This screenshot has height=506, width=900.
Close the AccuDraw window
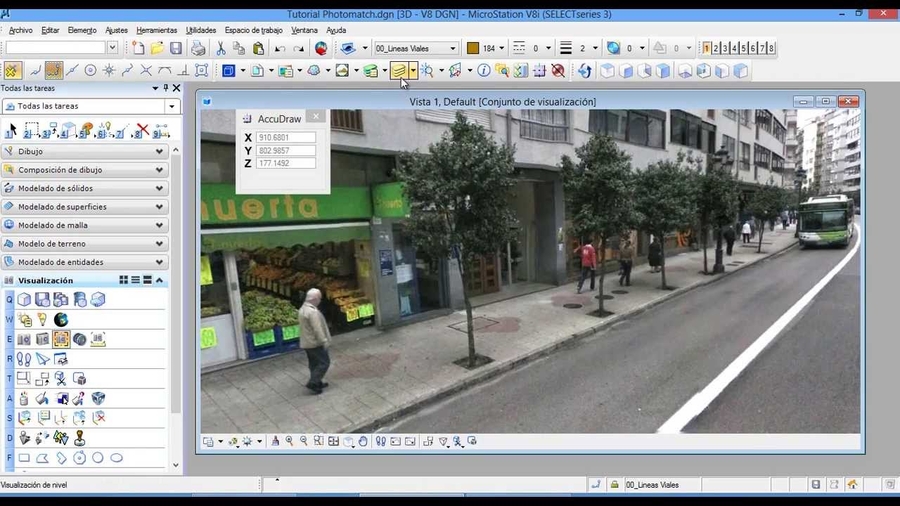click(x=317, y=117)
